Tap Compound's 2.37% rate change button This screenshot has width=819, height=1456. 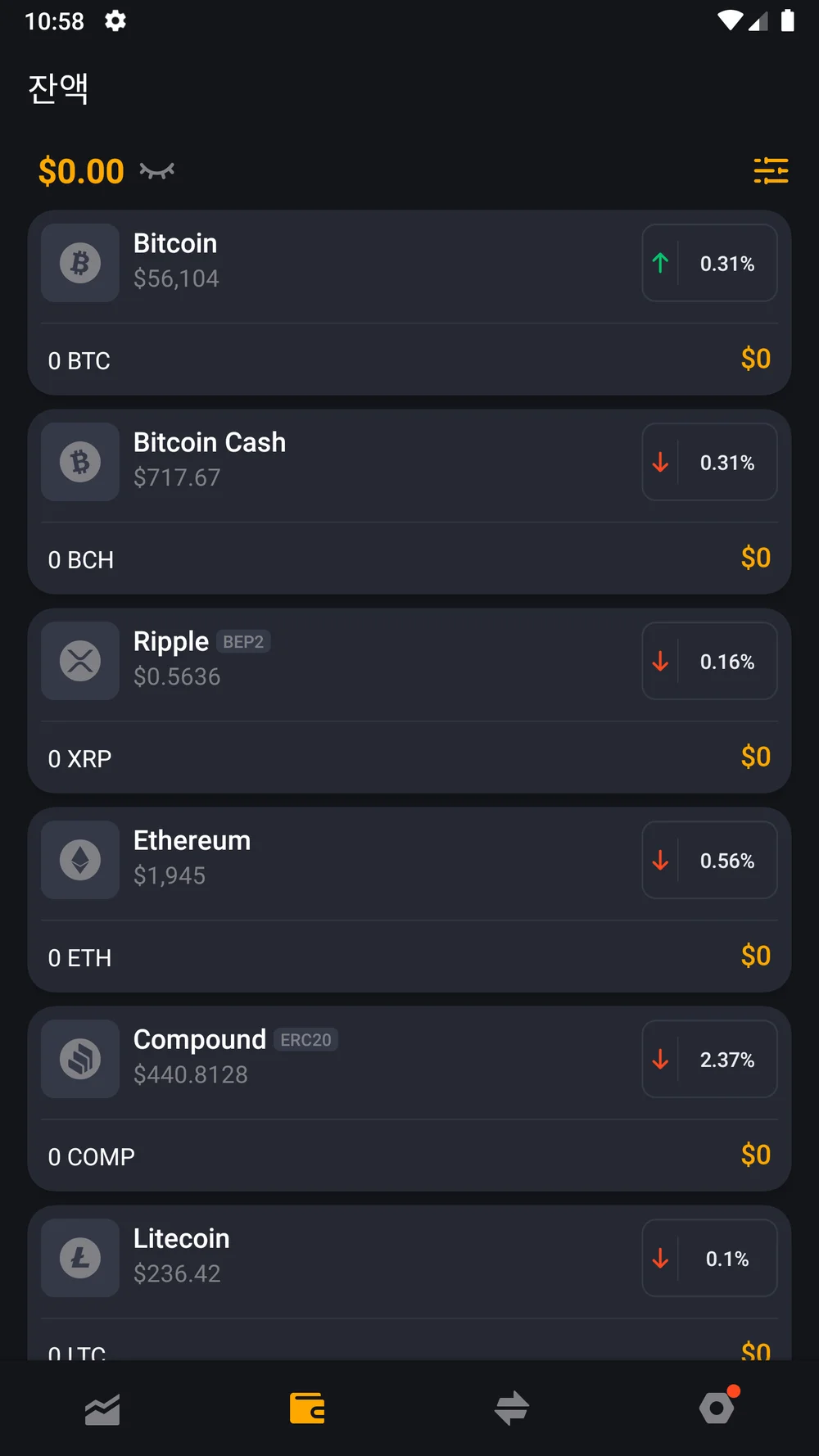click(709, 1059)
